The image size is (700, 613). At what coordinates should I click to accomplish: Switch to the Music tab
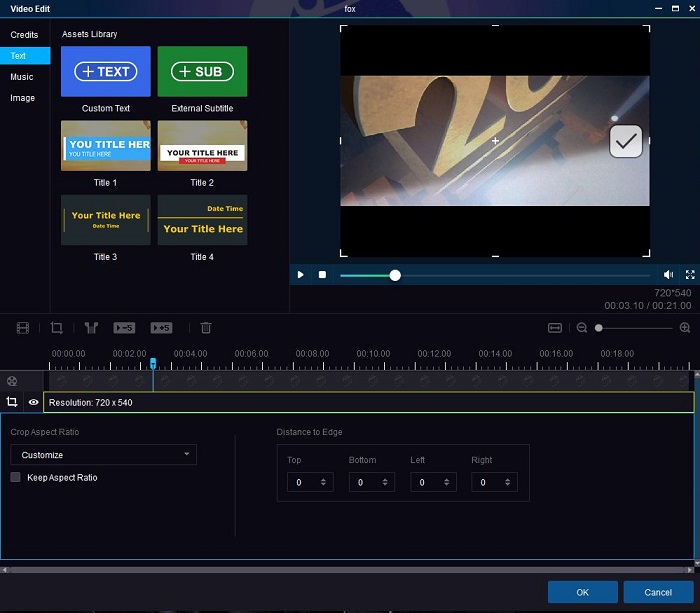pos(21,77)
